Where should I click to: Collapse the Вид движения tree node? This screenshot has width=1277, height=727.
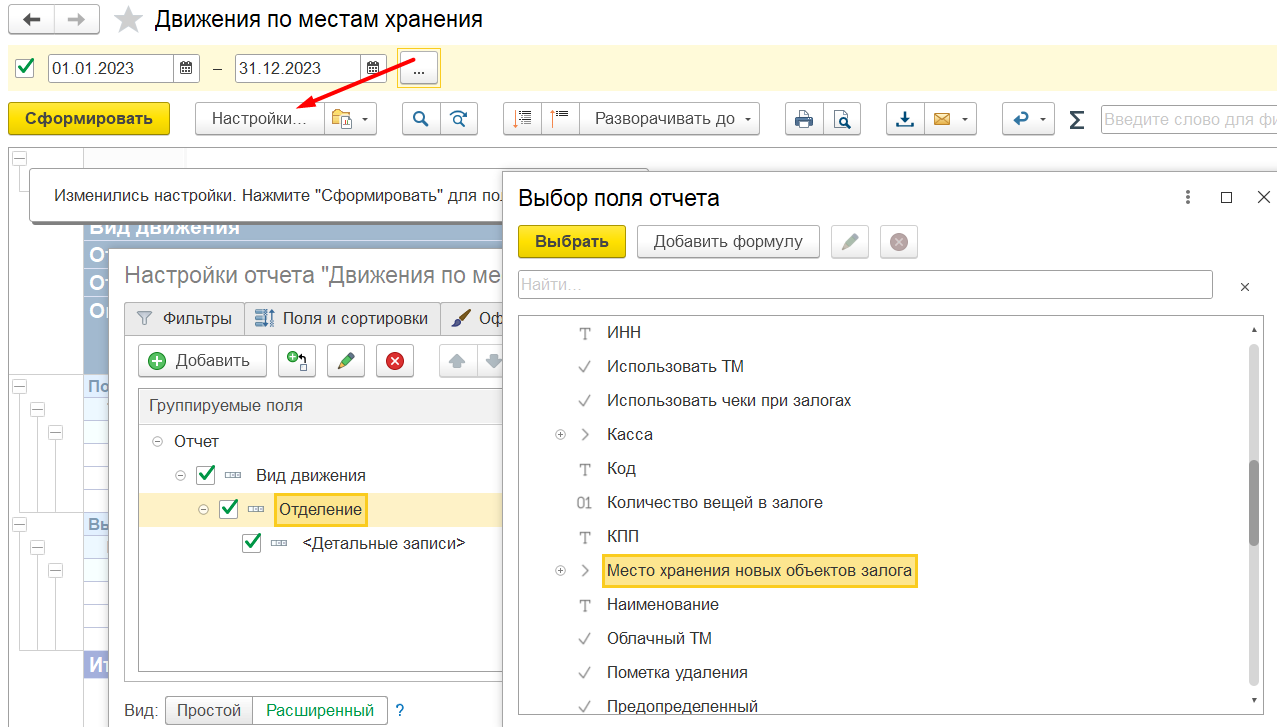point(180,475)
